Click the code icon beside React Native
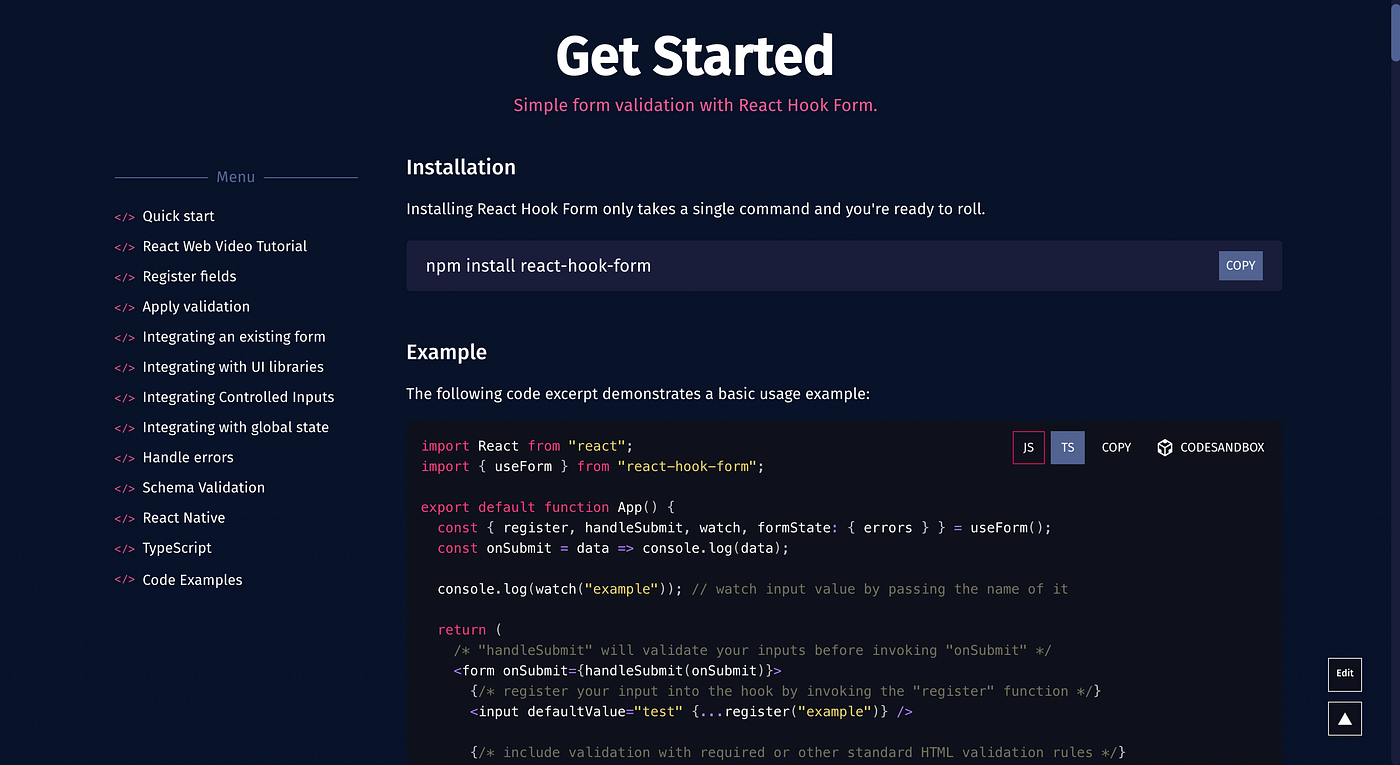This screenshot has width=1400, height=765. pos(124,518)
